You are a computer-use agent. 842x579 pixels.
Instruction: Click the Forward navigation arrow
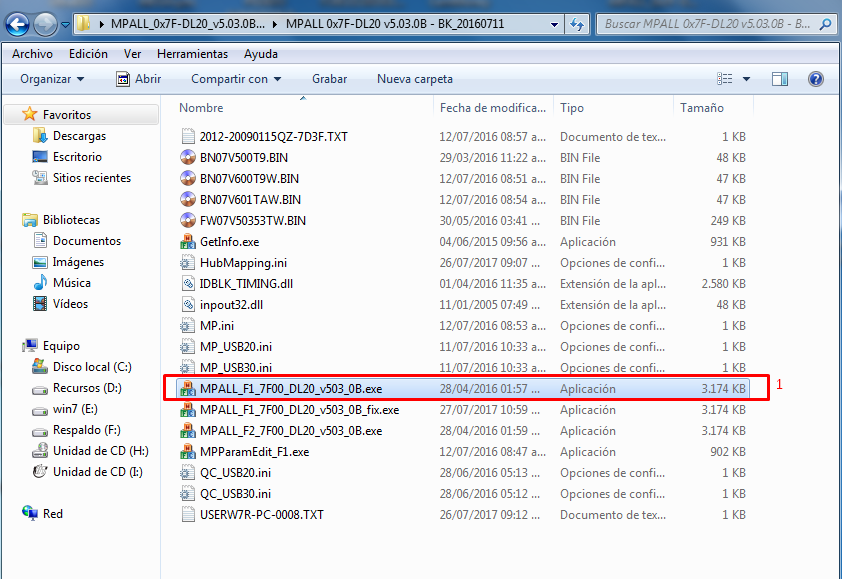coord(46,25)
